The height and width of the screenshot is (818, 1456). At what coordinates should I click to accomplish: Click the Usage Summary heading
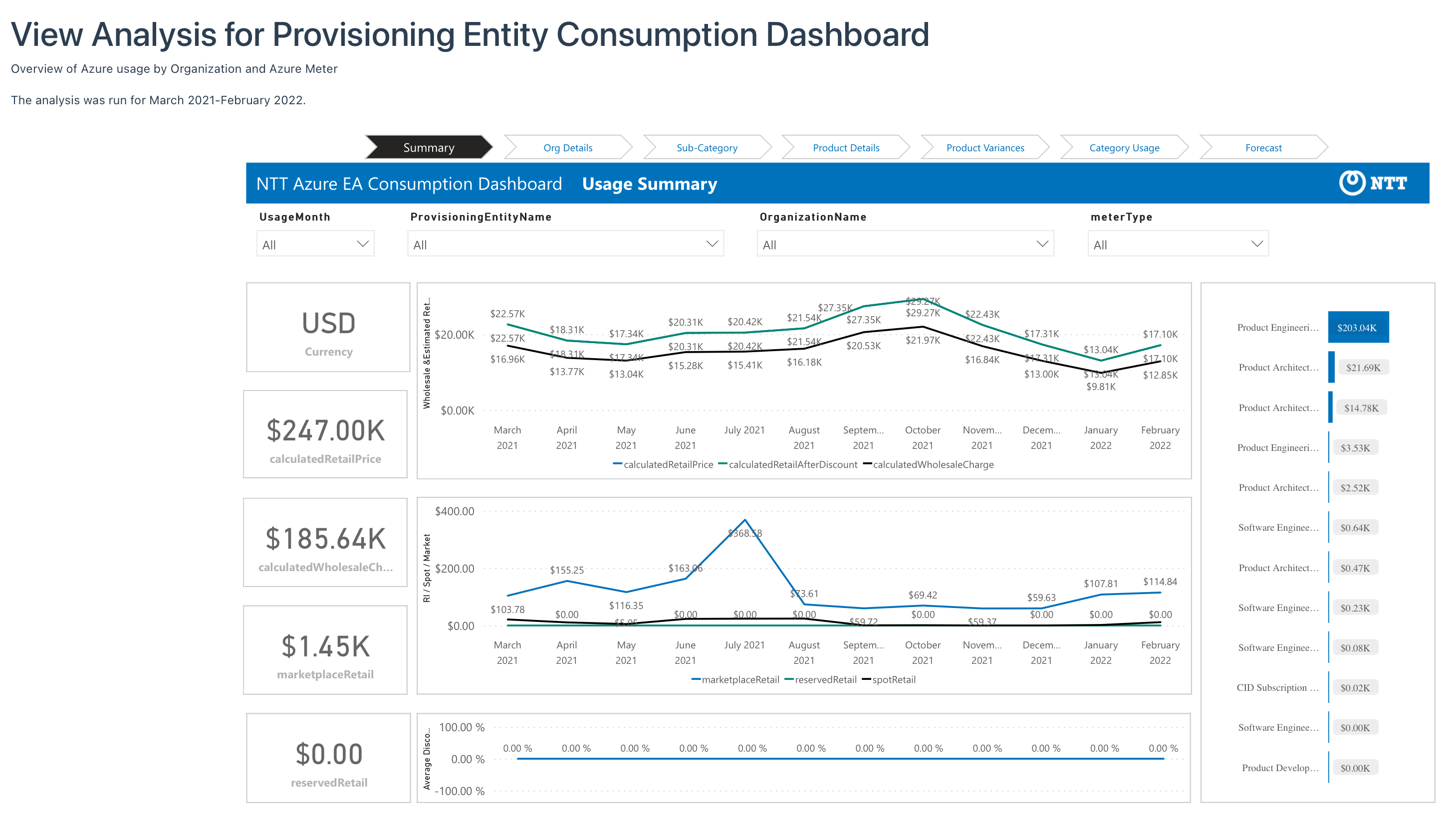point(650,184)
